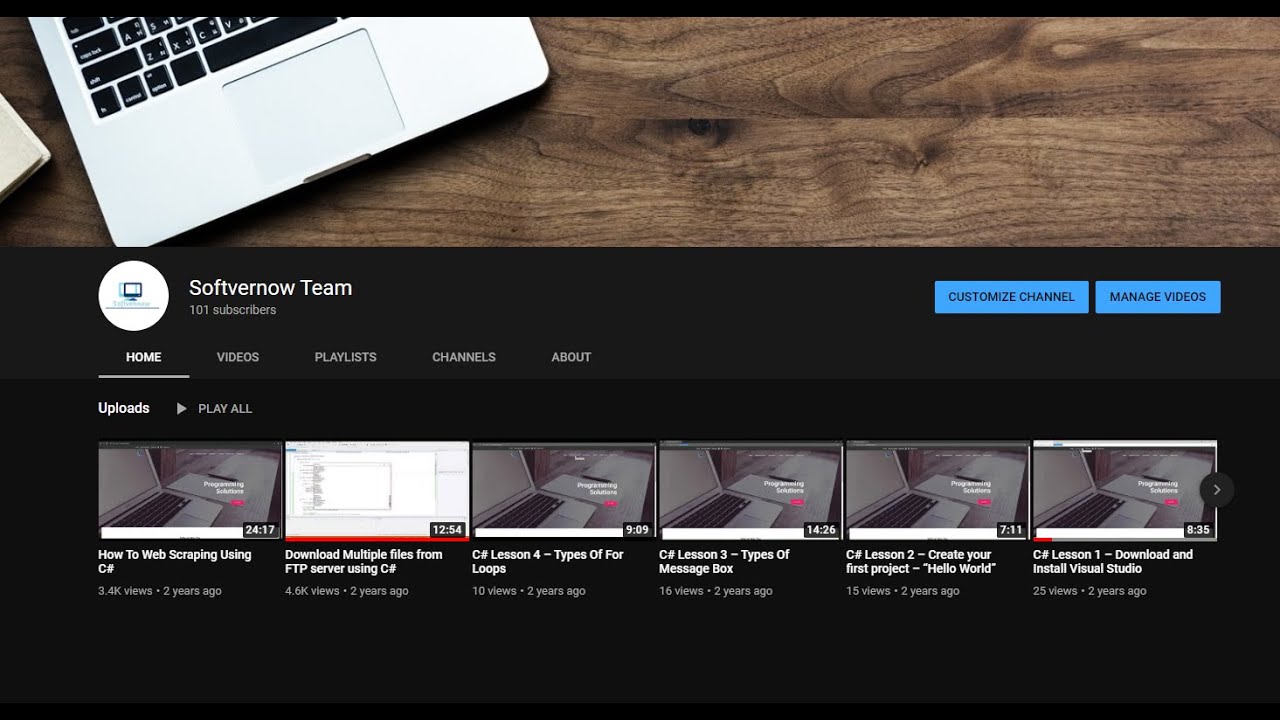Click title "Download Multiple files from FTP server"
This screenshot has width=1280, height=720.
pos(364,562)
